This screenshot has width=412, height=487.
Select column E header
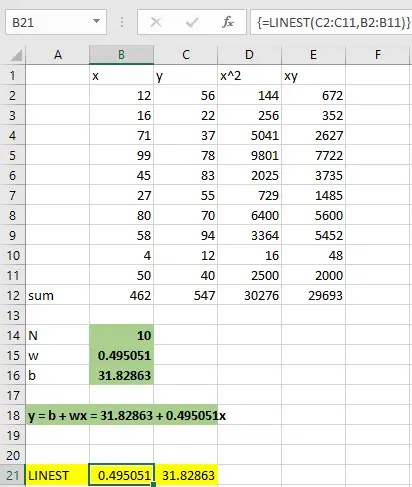point(313,55)
